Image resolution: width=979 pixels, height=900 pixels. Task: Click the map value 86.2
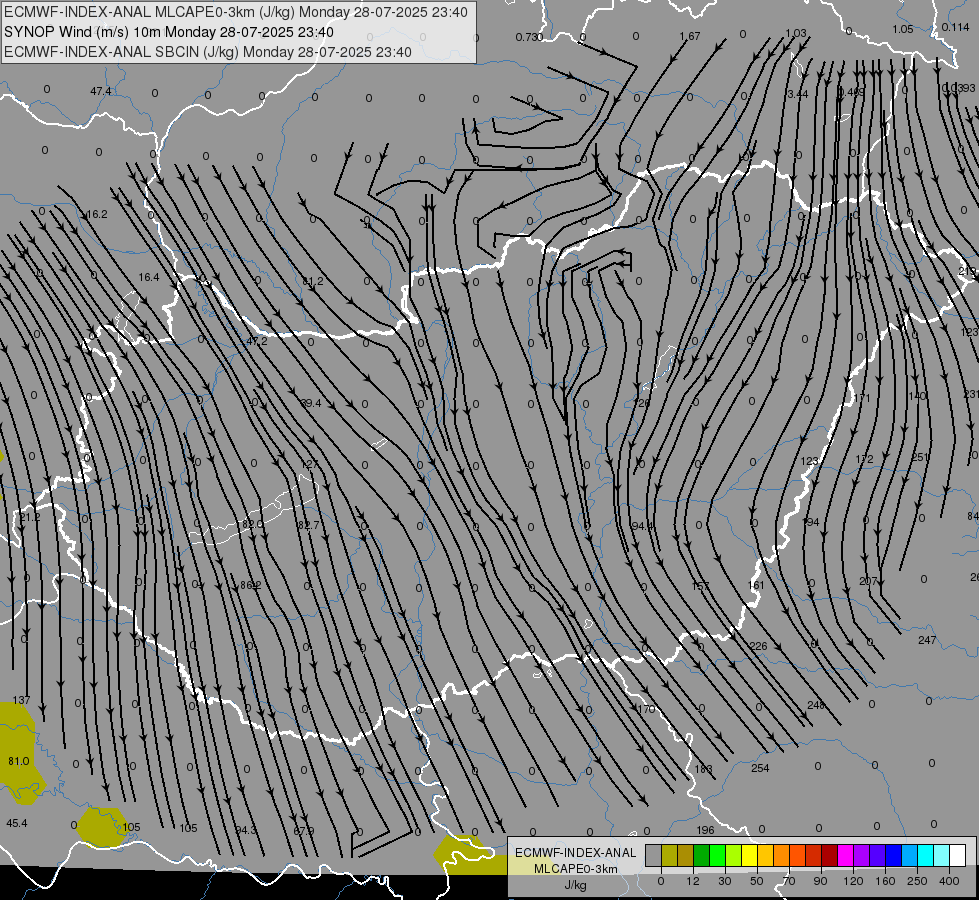250,585
